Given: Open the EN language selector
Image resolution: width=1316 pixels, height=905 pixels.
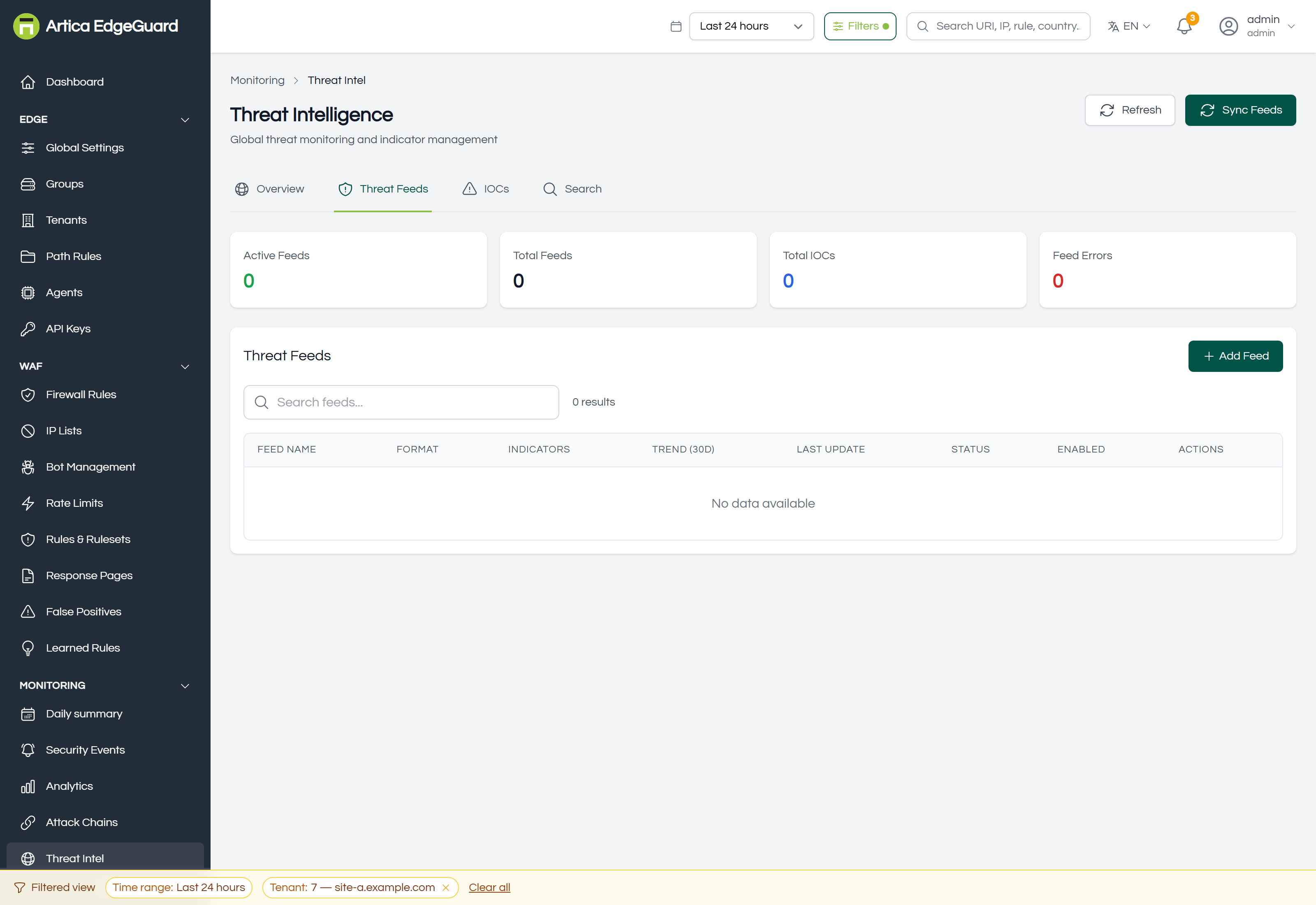Looking at the screenshot, I should [1129, 27].
